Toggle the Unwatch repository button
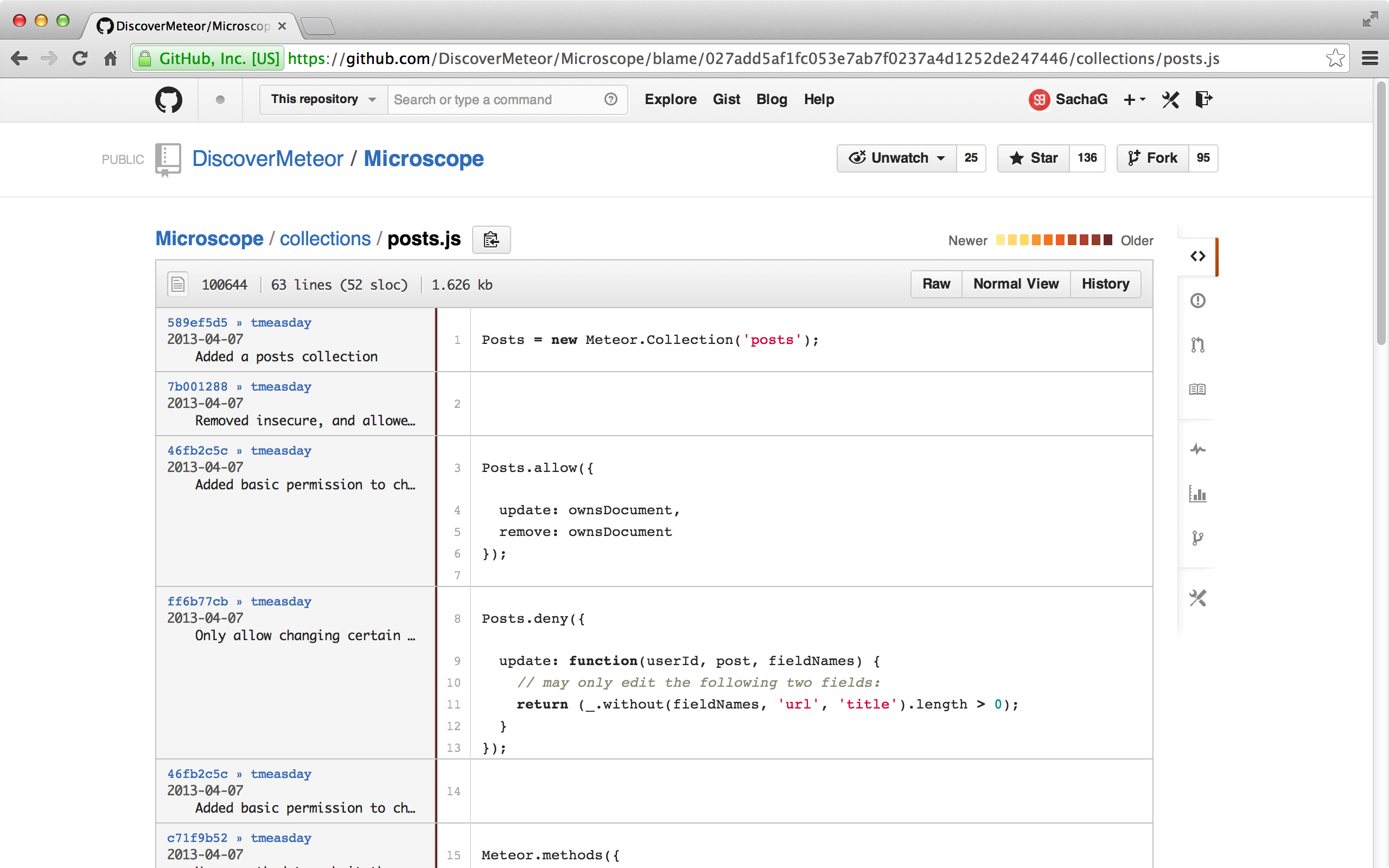The height and width of the screenshot is (868, 1389). click(894, 158)
